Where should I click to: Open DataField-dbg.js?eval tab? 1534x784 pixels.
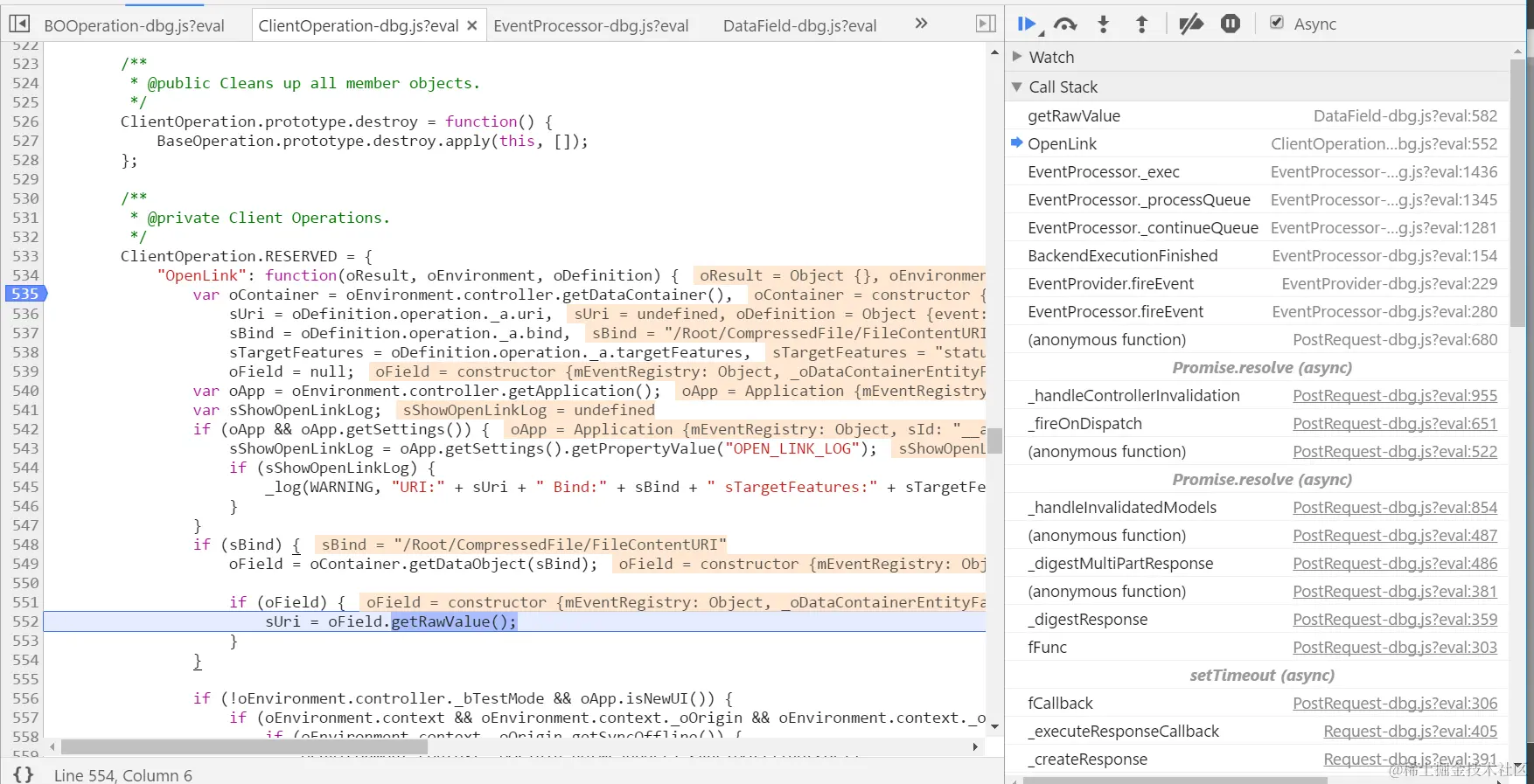[799, 26]
